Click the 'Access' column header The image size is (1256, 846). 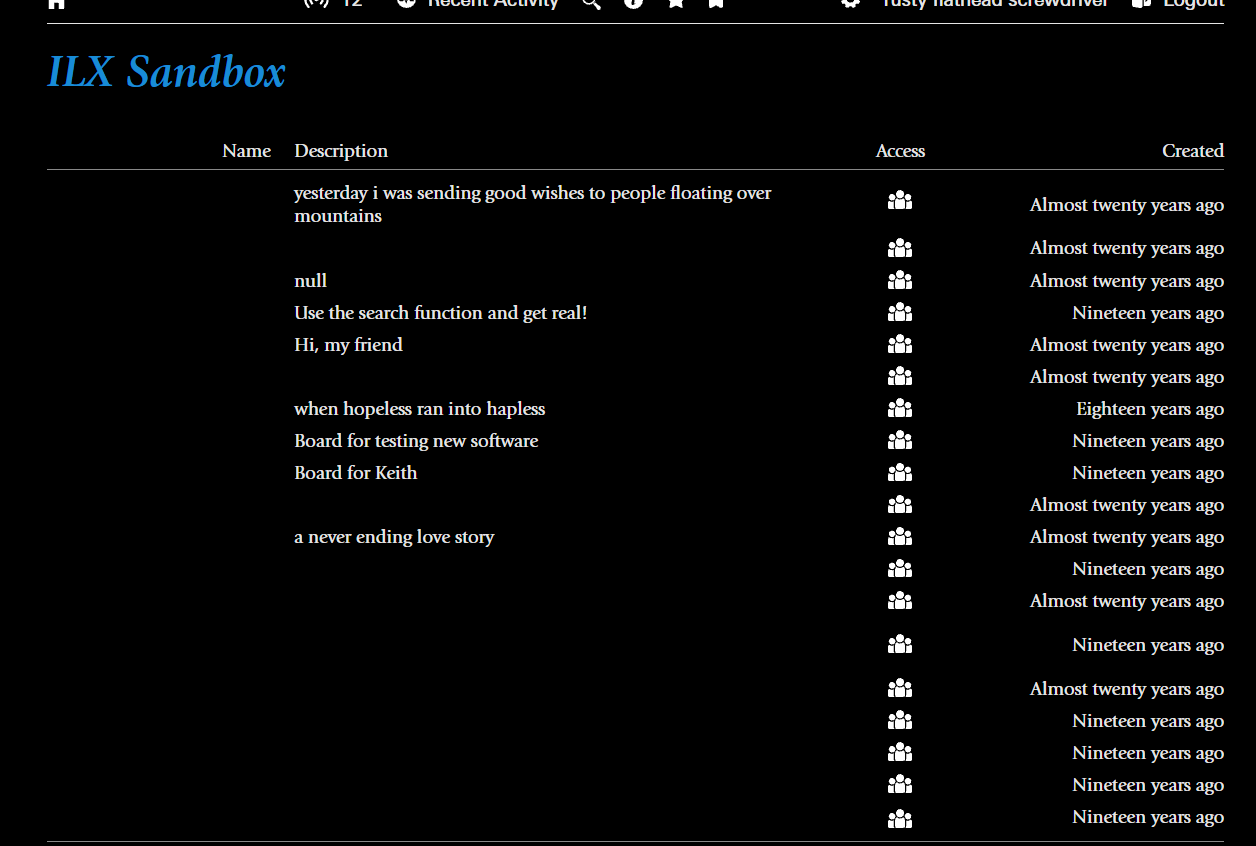tap(900, 151)
